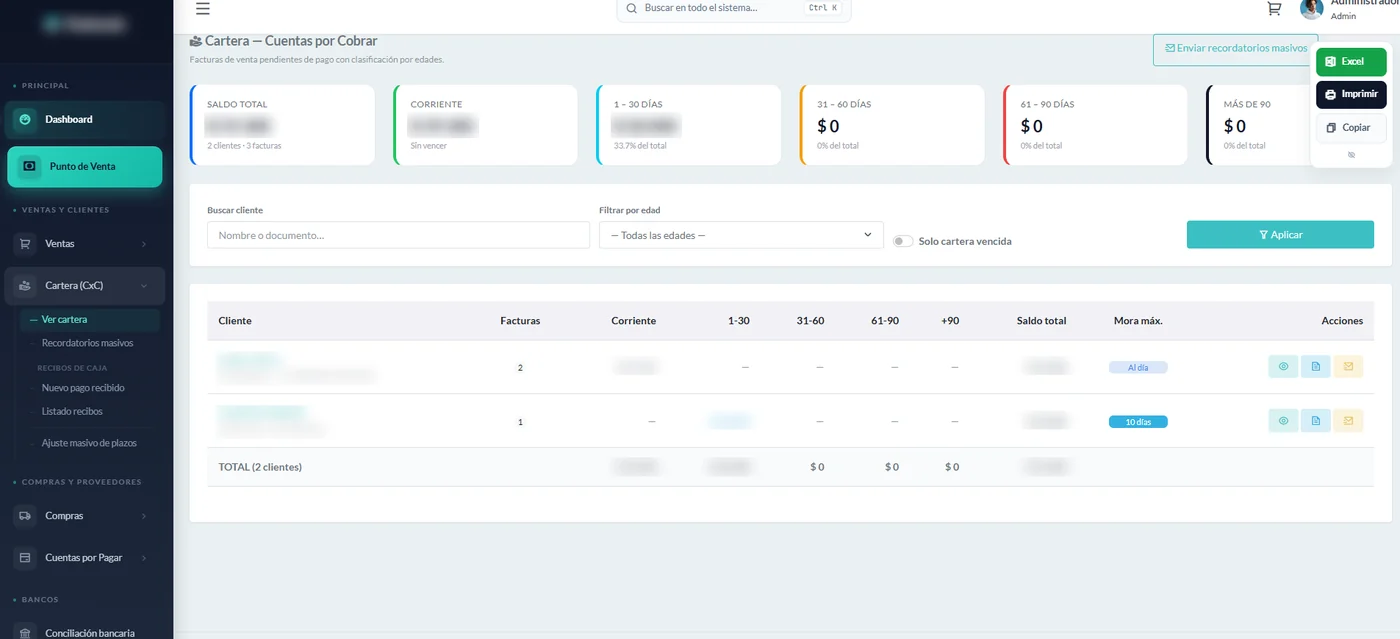Go to Dashboard in the sidebar
Viewport: 1400px width, 639px height.
click(x=86, y=119)
